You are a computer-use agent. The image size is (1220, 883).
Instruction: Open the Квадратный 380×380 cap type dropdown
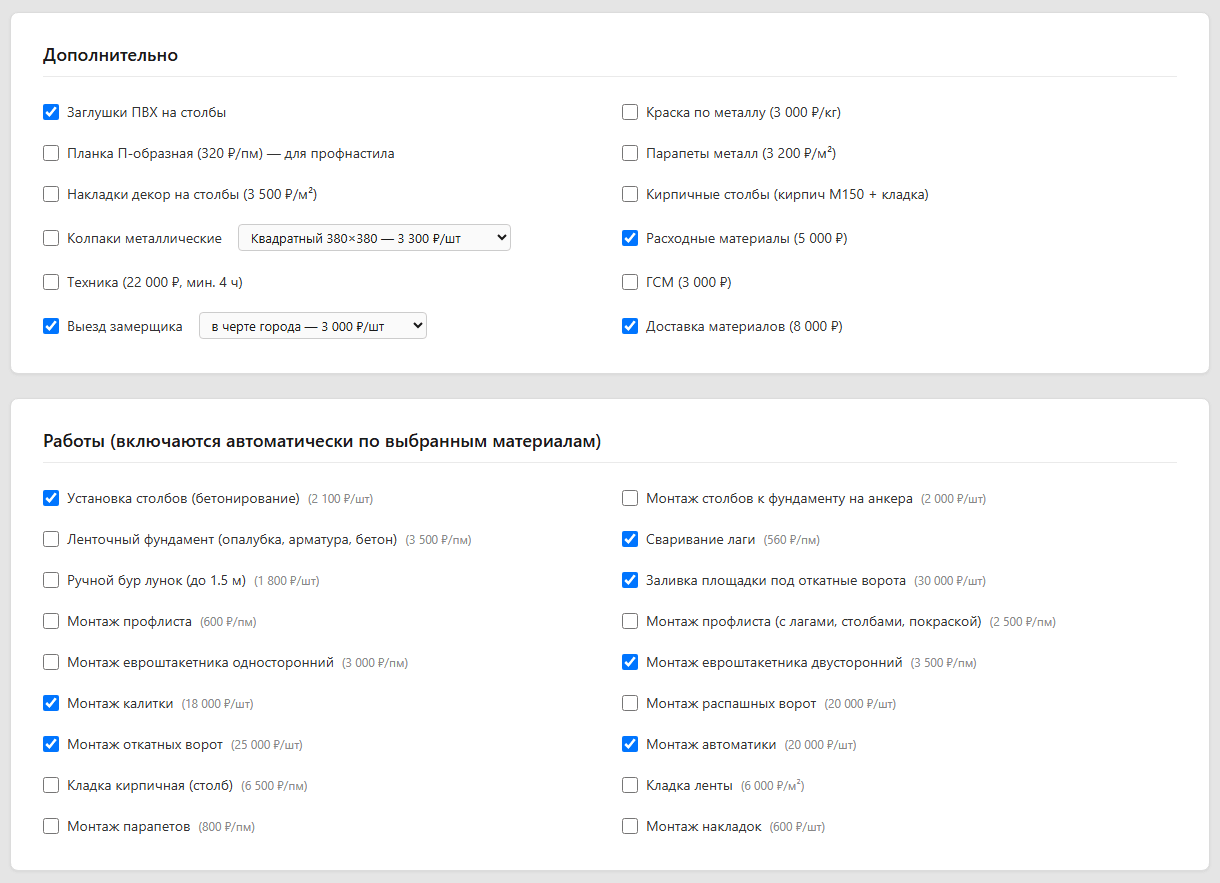pyautogui.click(x=374, y=238)
